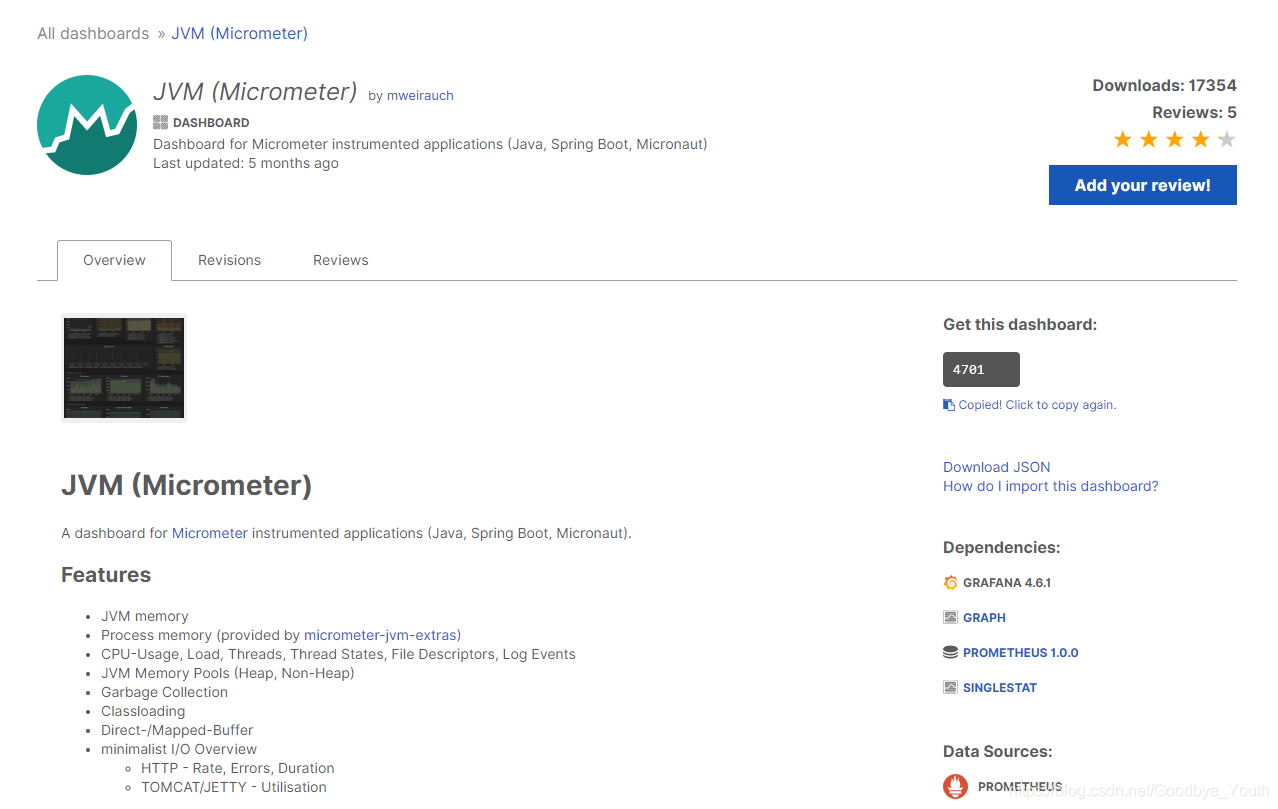Image resolution: width=1278 pixels, height=809 pixels.
Task: Click the Reviews: 5 count text
Action: pyautogui.click(x=1194, y=112)
